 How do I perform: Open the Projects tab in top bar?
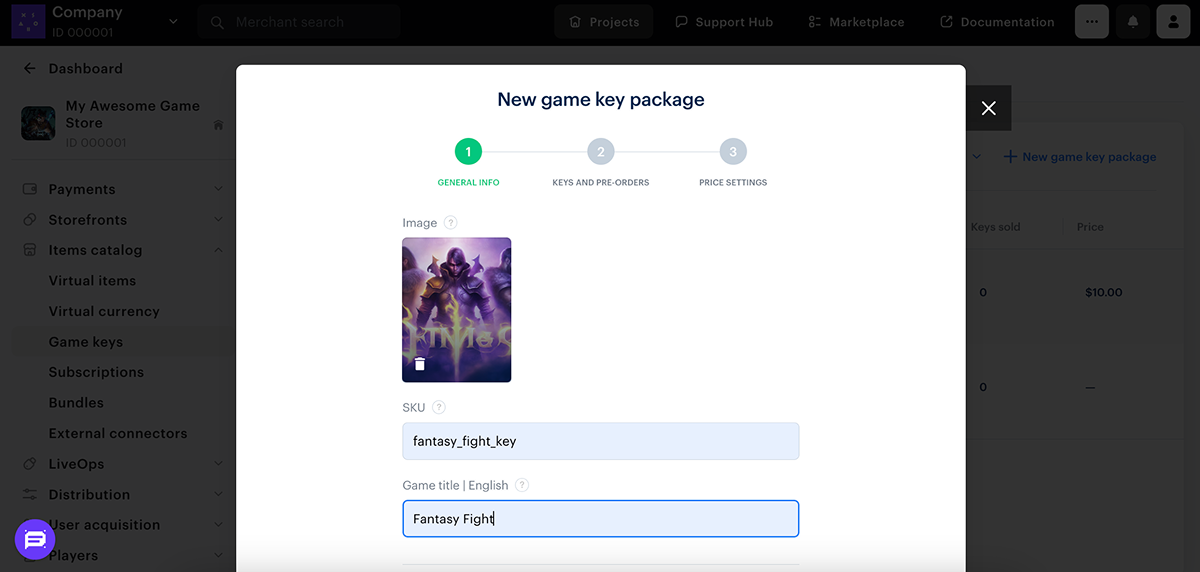pos(603,22)
